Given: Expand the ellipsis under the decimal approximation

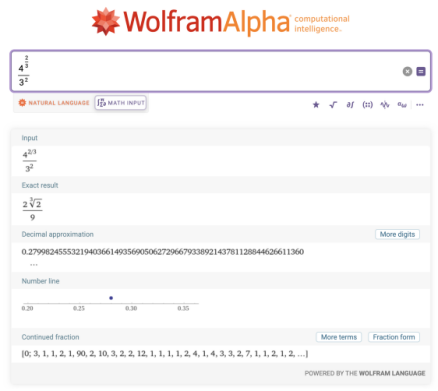Looking at the screenshot, I should click(x=34, y=265).
